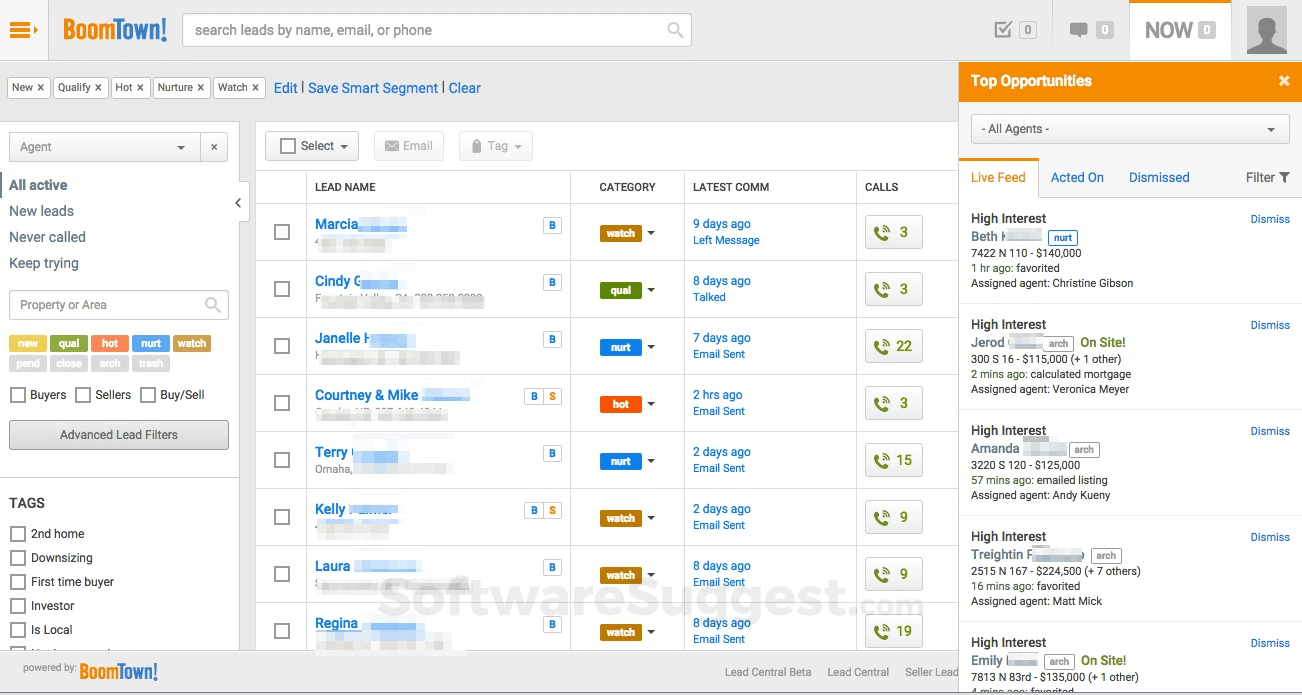Click the call phone icon for Marcia
This screenshot has height=695, width=1302.
point(882,232)
